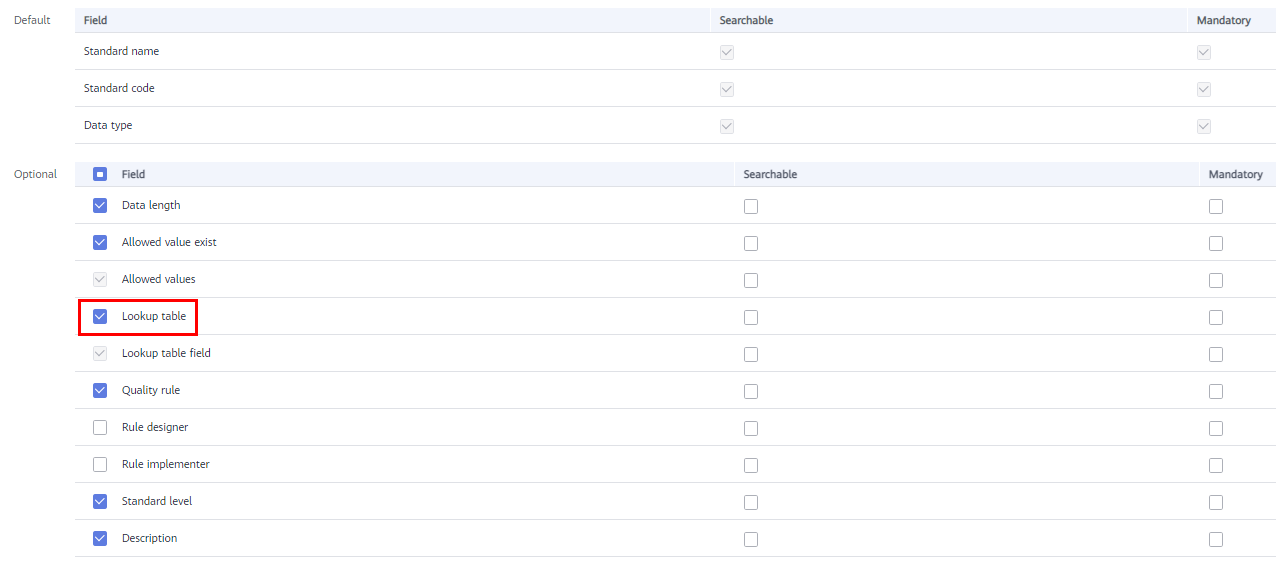This screenshot has height=561, width=1276.
Task: Toggle the select-all checkbox in Optional header
Action: click(x=100, y=174)
